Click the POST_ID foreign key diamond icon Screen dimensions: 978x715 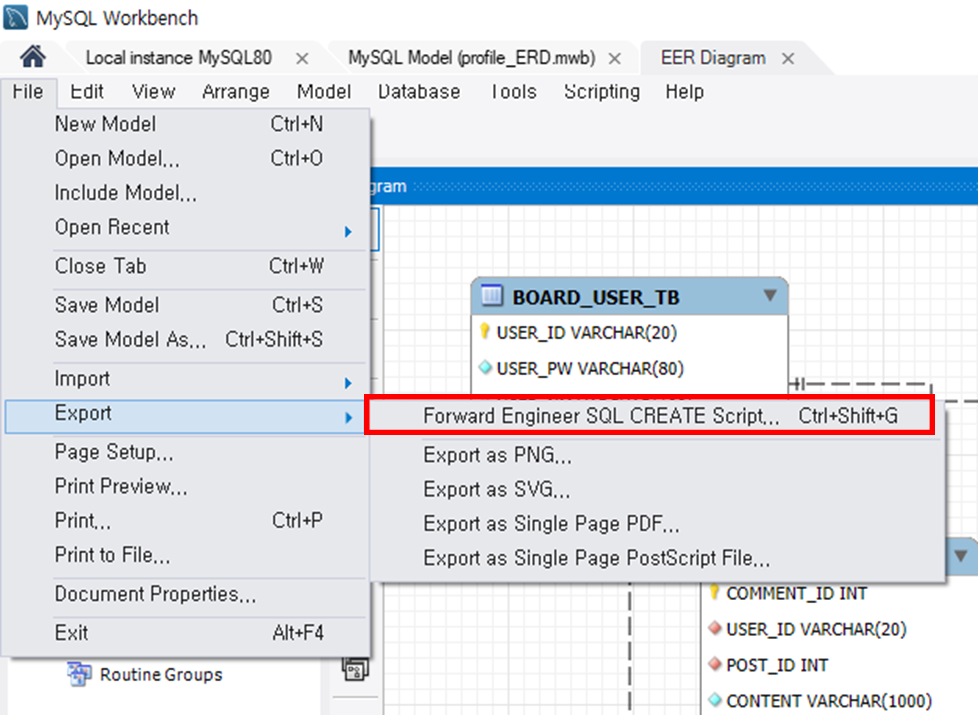click(715, 664)
